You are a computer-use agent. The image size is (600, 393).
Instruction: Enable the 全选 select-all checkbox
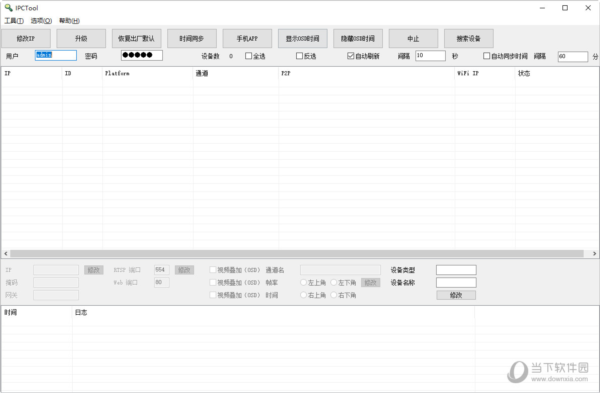249,56
